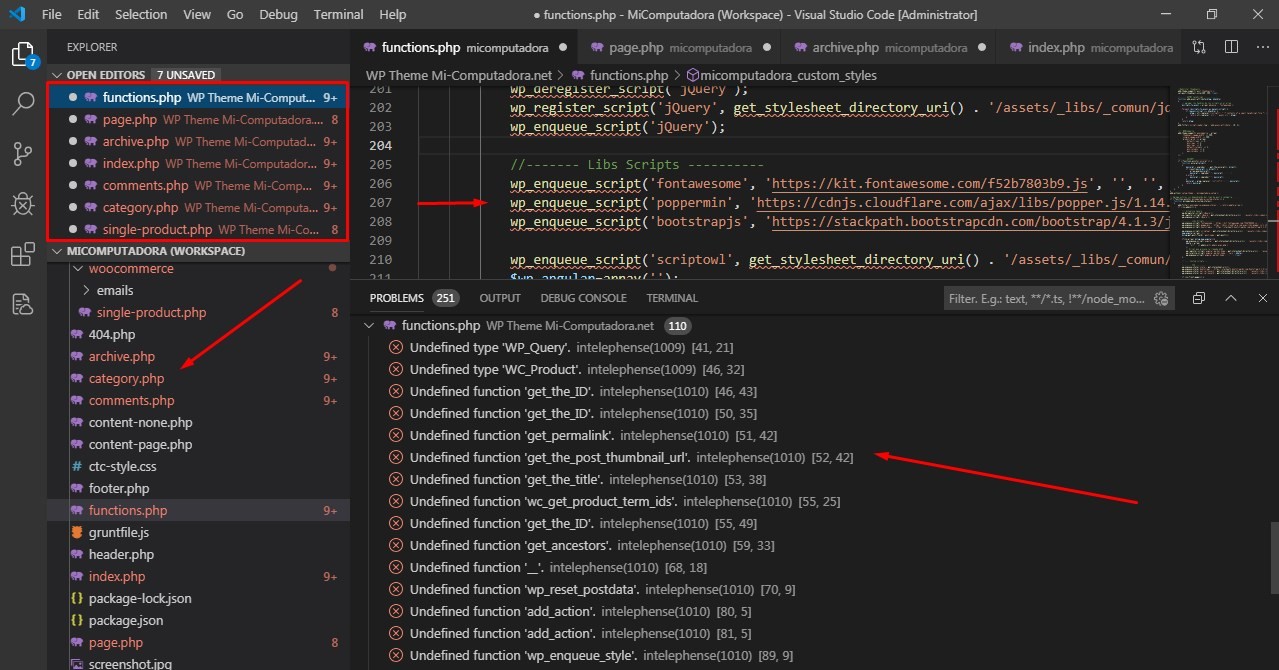Collapse the MICOMPUTADORA (WORKSPACE) section
The height and width of the screenshot is (670, 1279).
coord(58,251)
